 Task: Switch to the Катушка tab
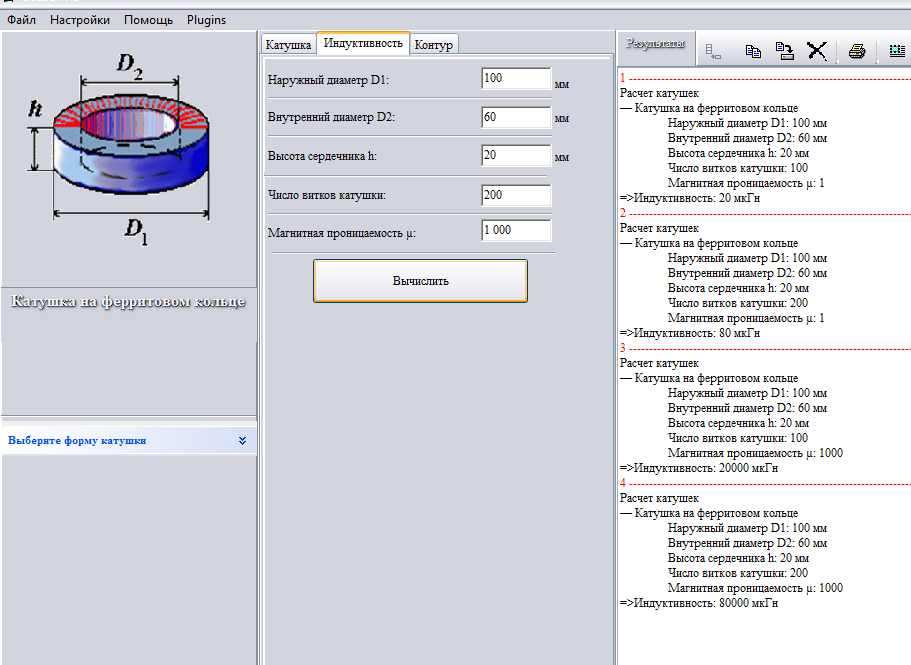click(288, 45)
